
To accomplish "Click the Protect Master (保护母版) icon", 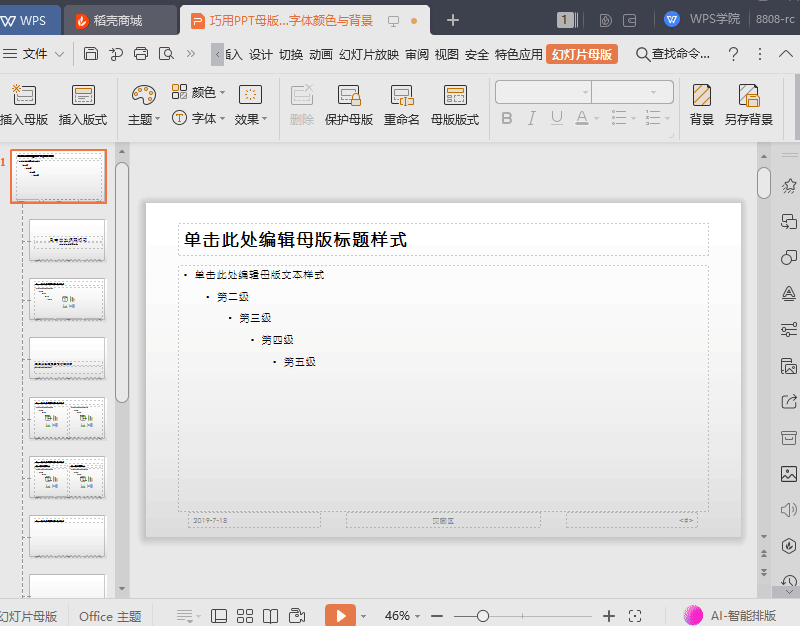I will coord(349,106).
